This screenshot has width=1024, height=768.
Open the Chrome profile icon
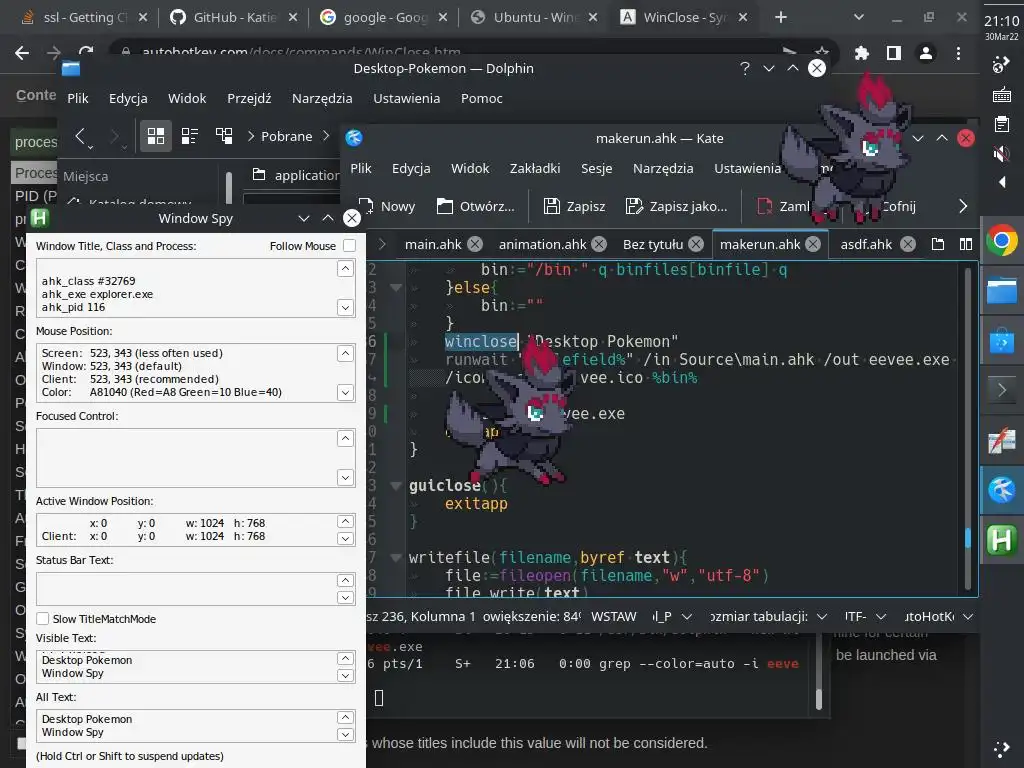(x=925, y=53)
